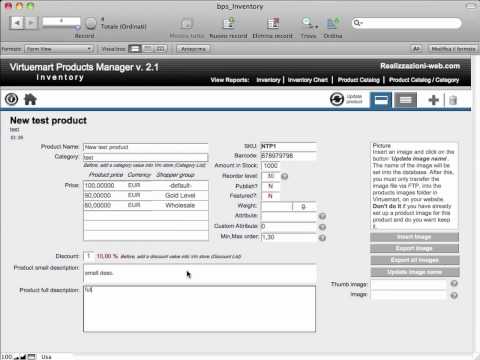Open help icon next to Image field
Image resolution: width=480 pixels, height=360 pixels.
pyautogui.click(x=454, y=295)
